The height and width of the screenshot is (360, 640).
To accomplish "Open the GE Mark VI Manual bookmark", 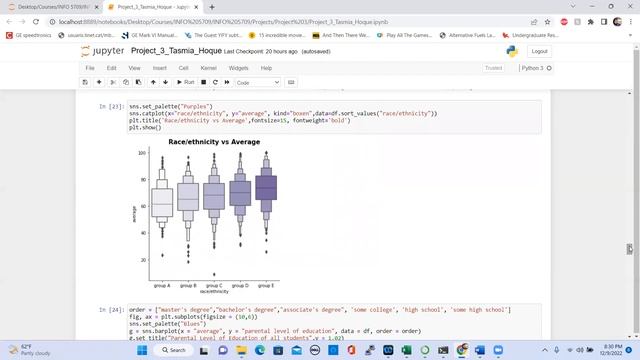I will 149,35.
